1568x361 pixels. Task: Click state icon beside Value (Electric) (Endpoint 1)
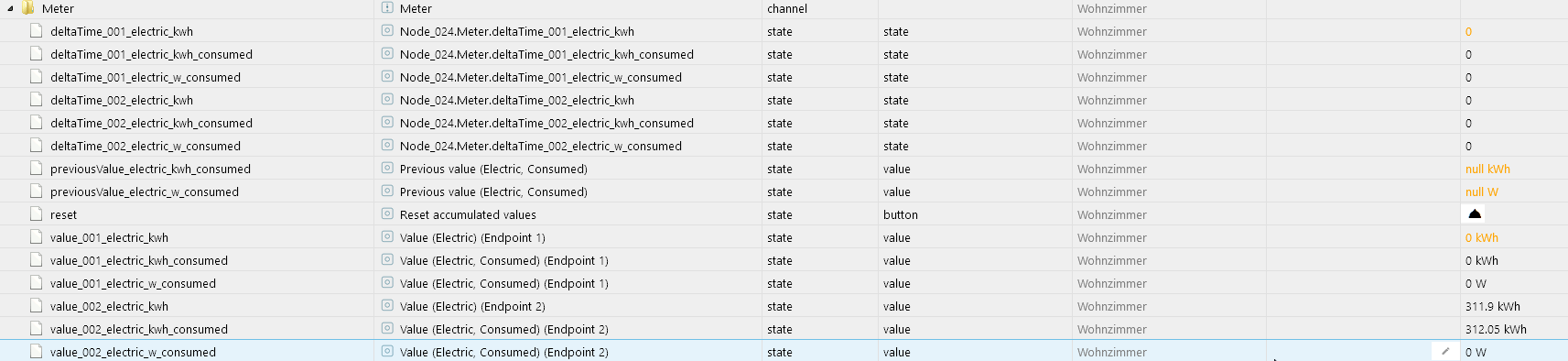[x=387, y=237]
